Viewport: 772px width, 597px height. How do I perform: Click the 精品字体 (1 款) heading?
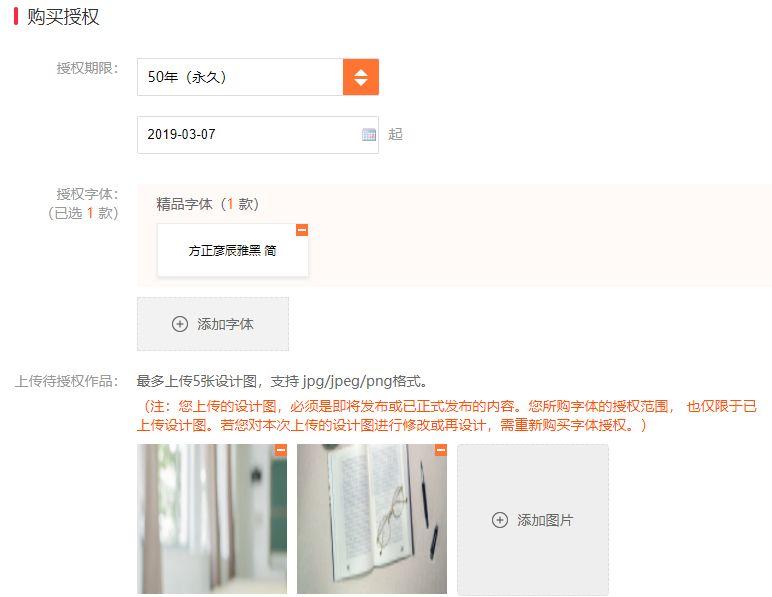tap(207, 204)
